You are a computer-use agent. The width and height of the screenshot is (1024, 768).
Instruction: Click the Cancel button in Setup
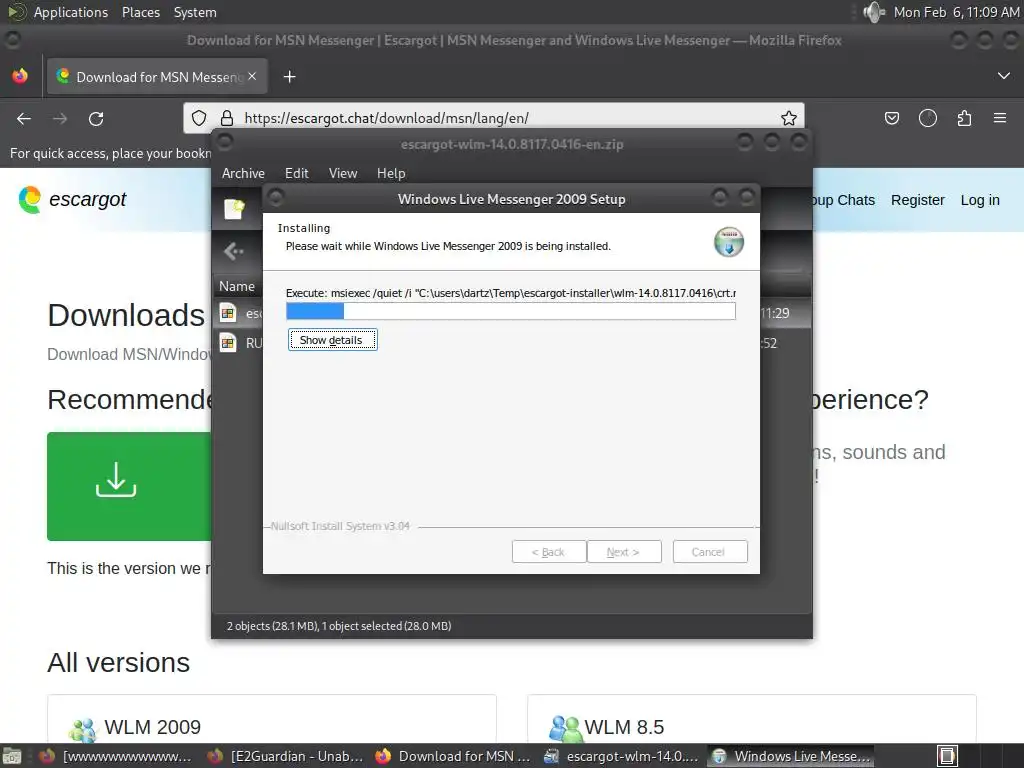coord(710,552)
